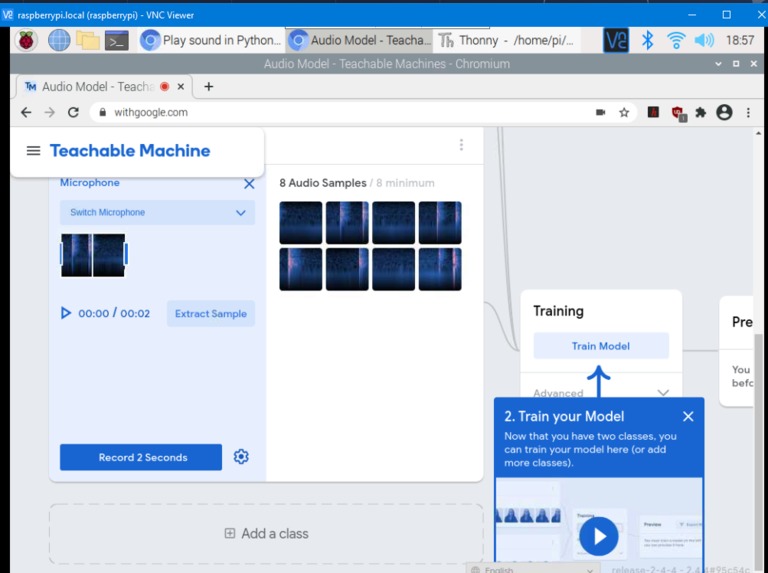Screen dimensions: 768x573
Task: Go back in Chromium
Action: (x=26, y=113)
